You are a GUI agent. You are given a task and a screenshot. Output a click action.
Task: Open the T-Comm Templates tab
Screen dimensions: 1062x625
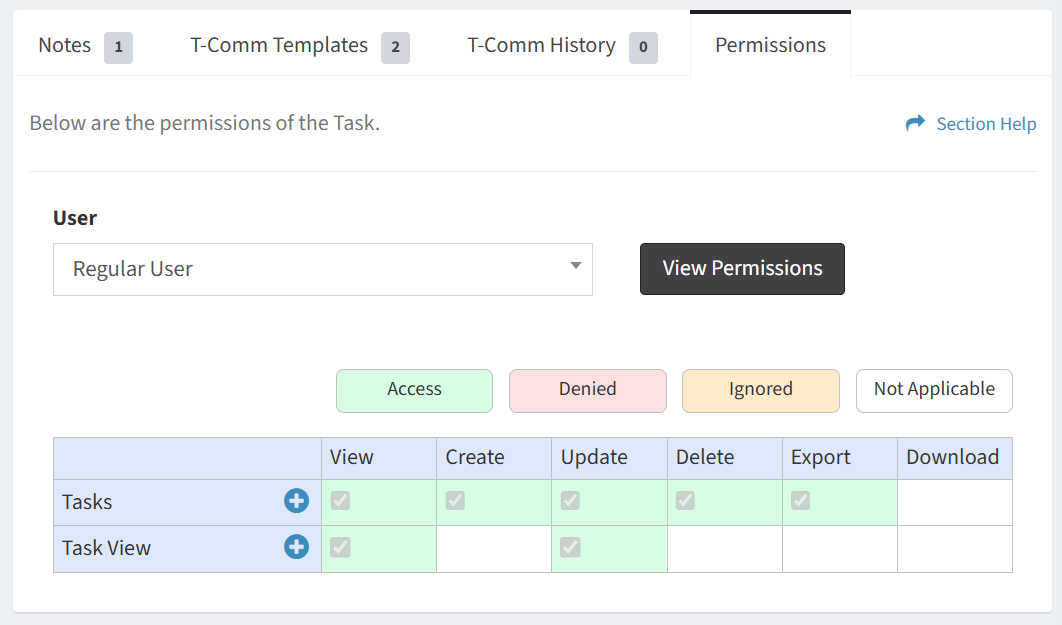[299, 46]
